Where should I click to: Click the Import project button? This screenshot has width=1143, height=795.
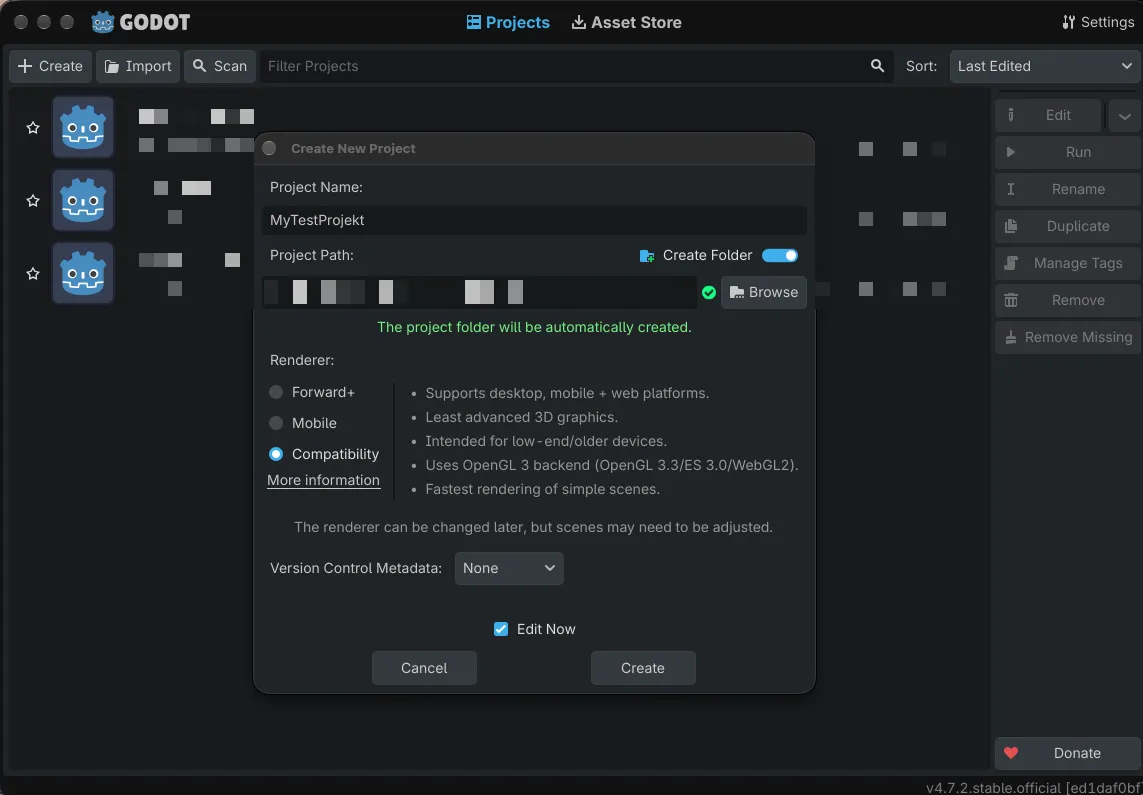138,66
